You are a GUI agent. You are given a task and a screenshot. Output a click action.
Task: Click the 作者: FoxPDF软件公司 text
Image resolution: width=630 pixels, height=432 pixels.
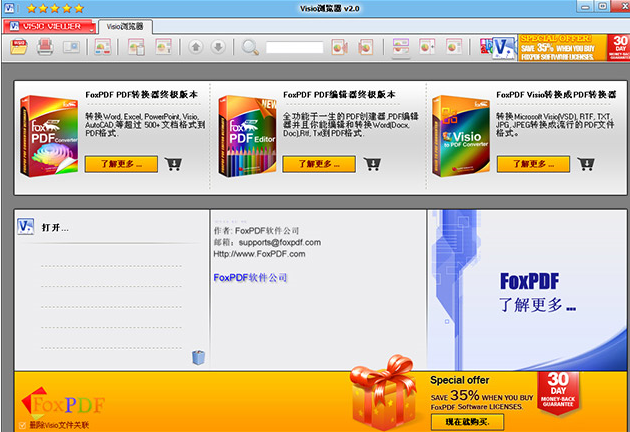(256, 231)
